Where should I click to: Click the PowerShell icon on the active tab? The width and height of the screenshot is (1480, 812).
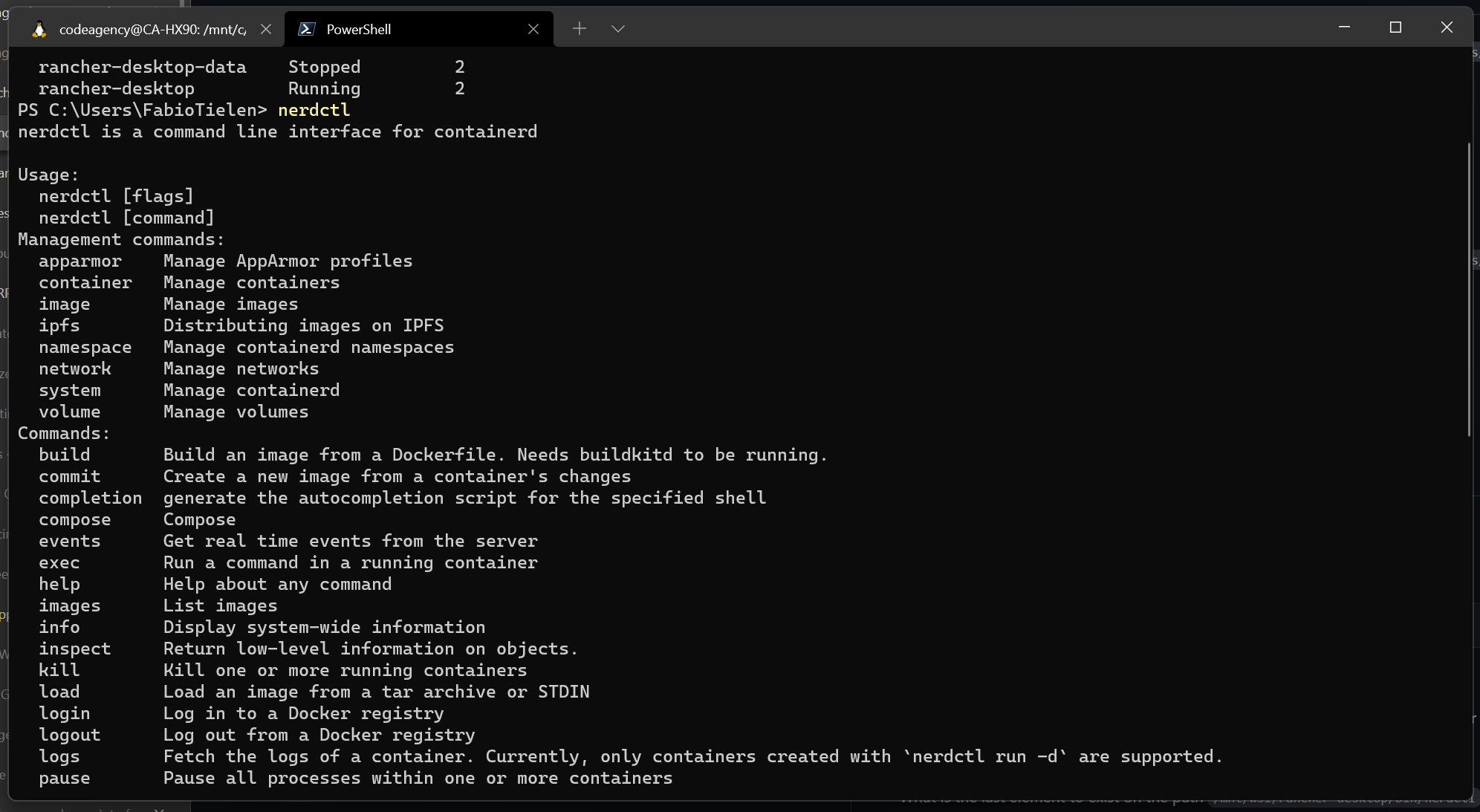[307, 28]
